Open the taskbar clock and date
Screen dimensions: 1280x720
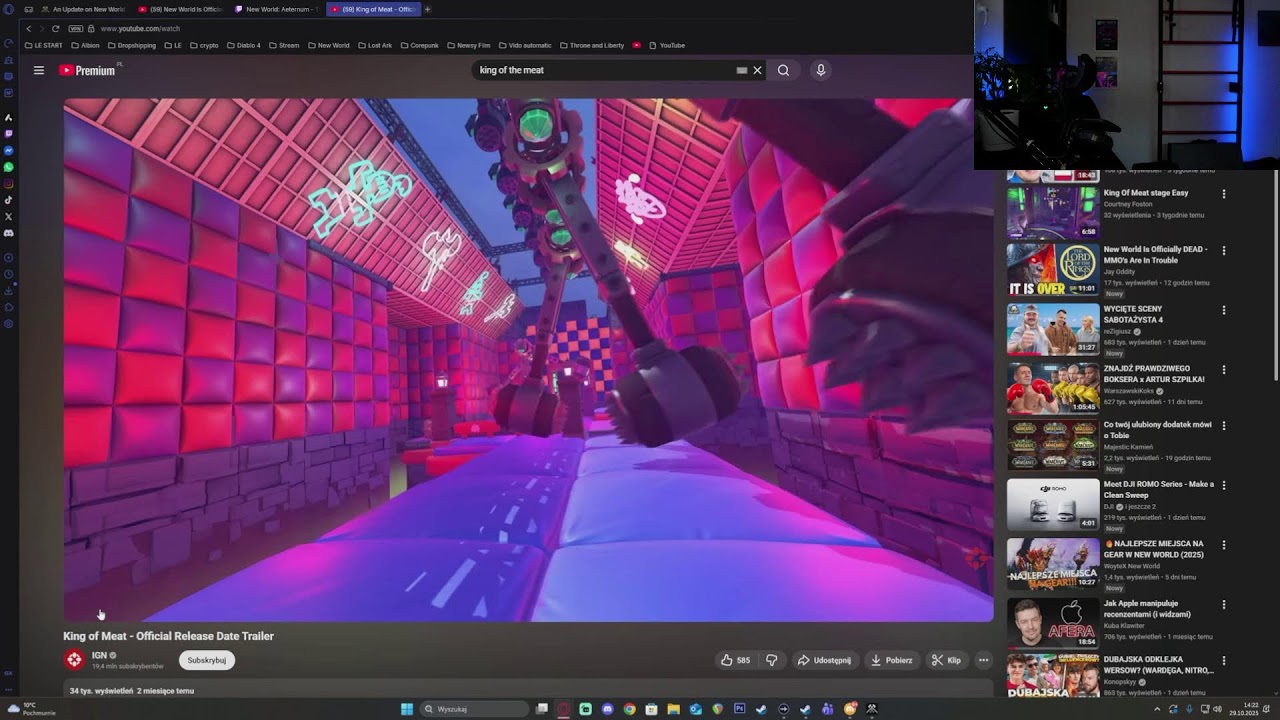click(1244, 709)
